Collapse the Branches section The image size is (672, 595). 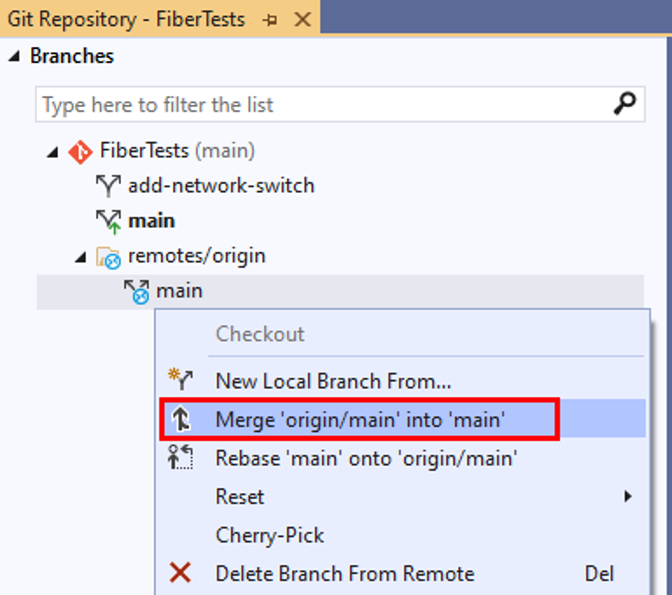pyautogui.click(x=14, y=56)
